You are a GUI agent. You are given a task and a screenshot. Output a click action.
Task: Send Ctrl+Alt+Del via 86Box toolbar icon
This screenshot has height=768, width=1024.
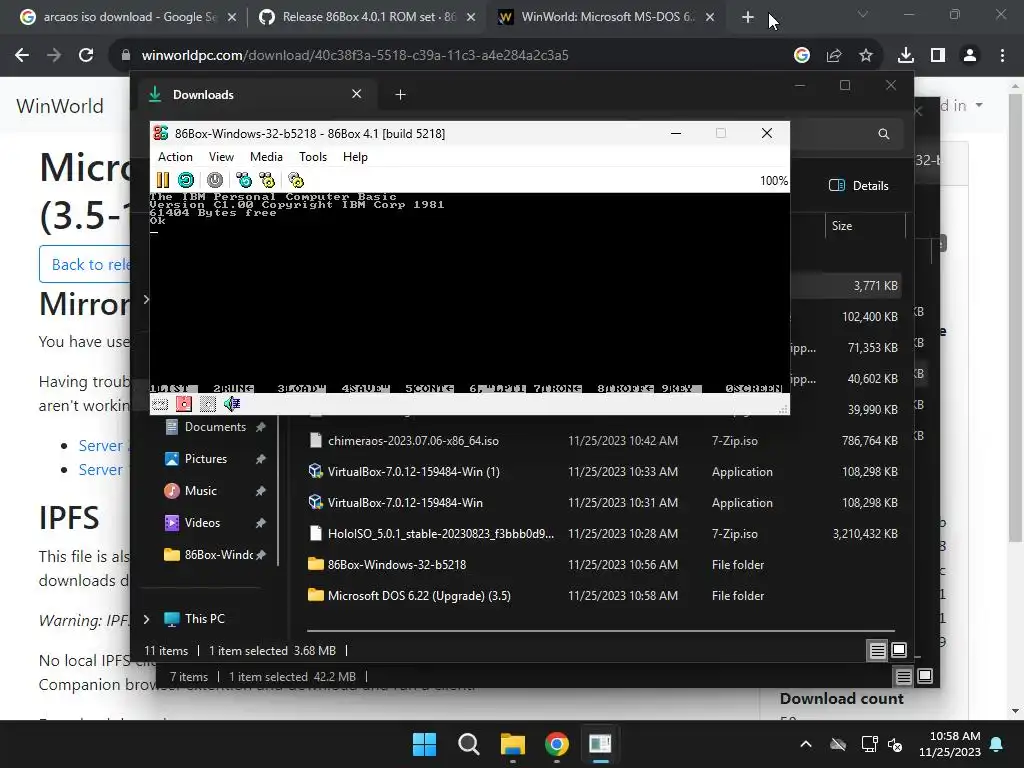coord(244,180)
